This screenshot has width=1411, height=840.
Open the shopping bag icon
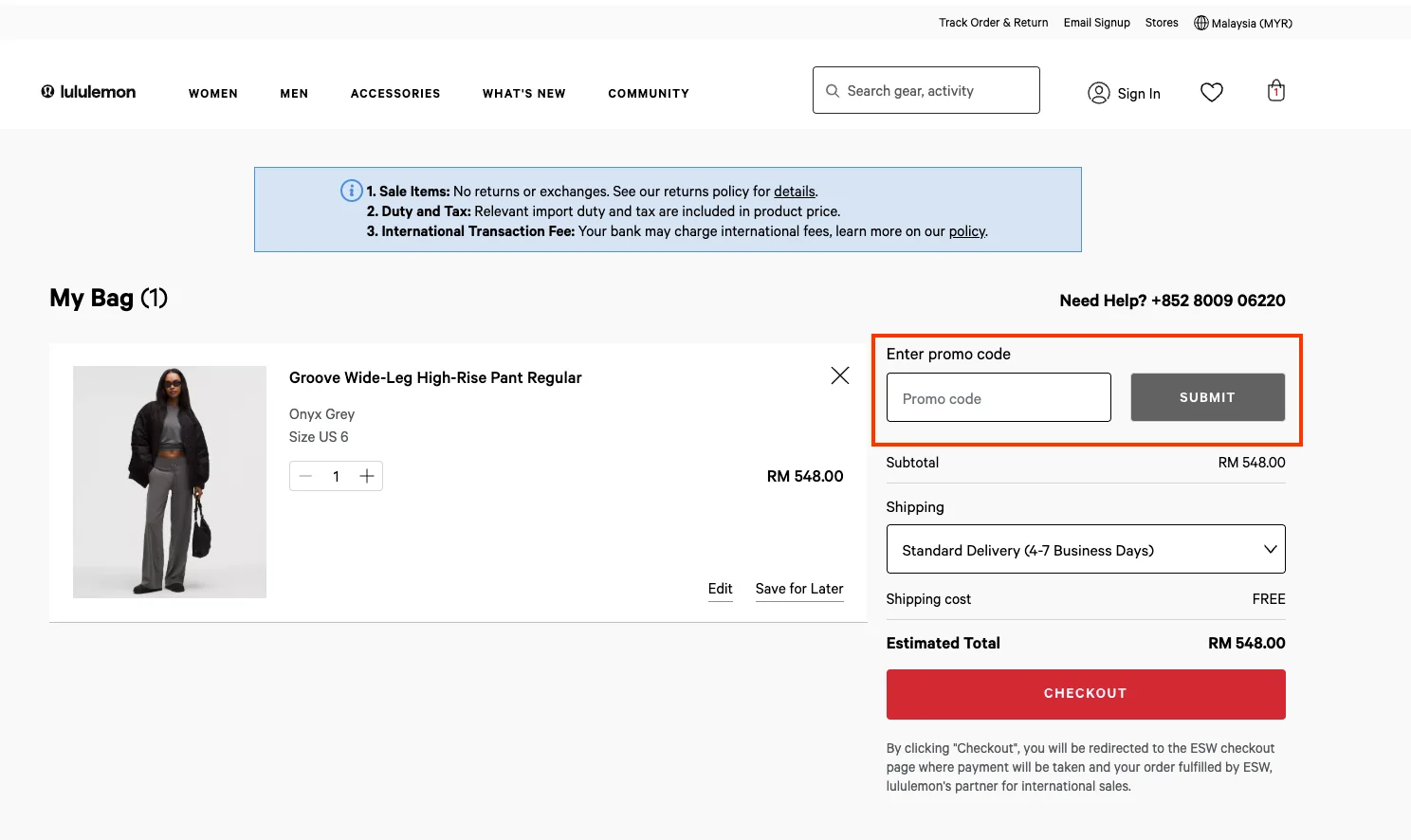coord(1276,91)
